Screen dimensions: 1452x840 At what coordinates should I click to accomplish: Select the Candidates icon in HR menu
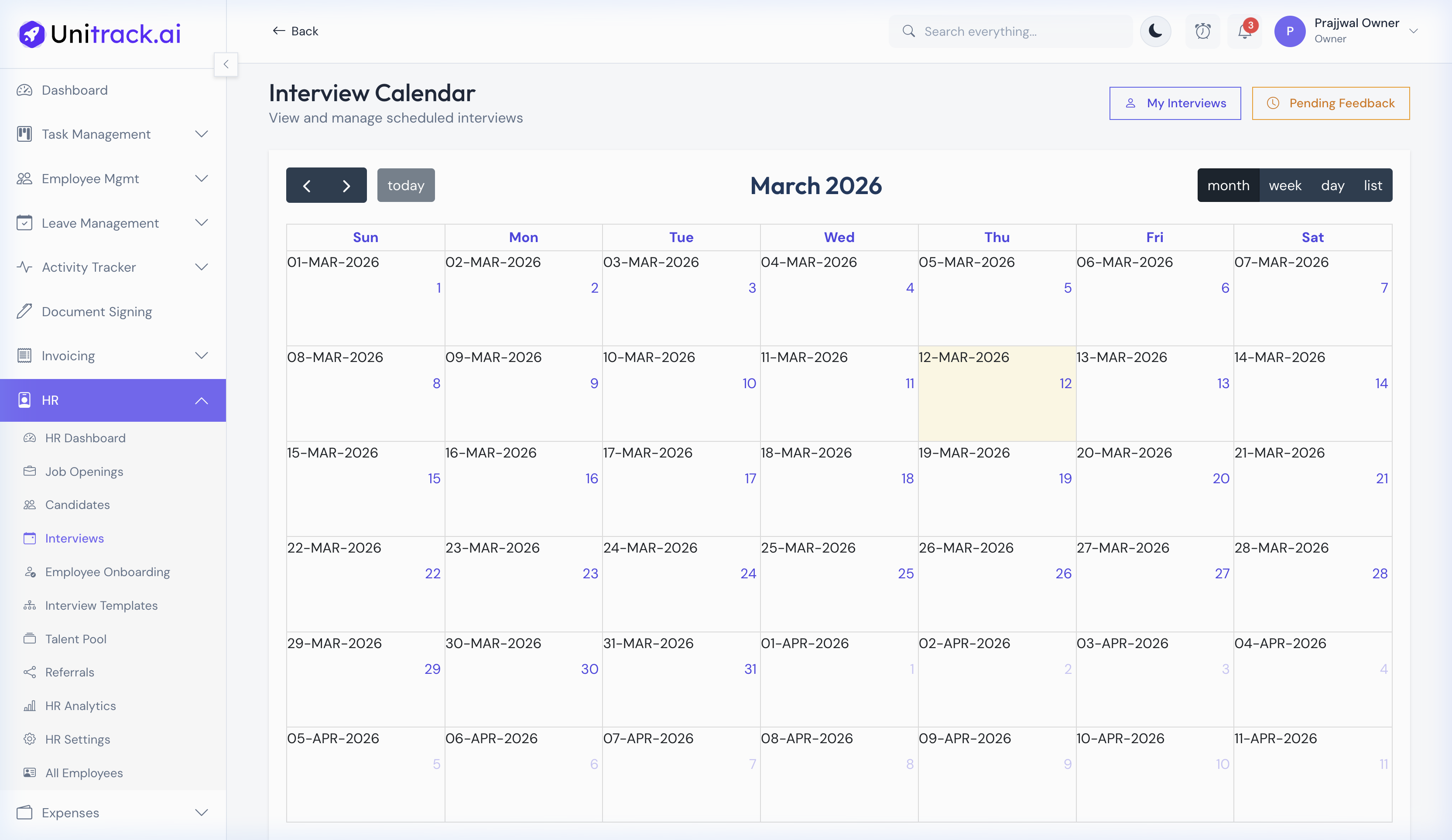coord(30,505)
